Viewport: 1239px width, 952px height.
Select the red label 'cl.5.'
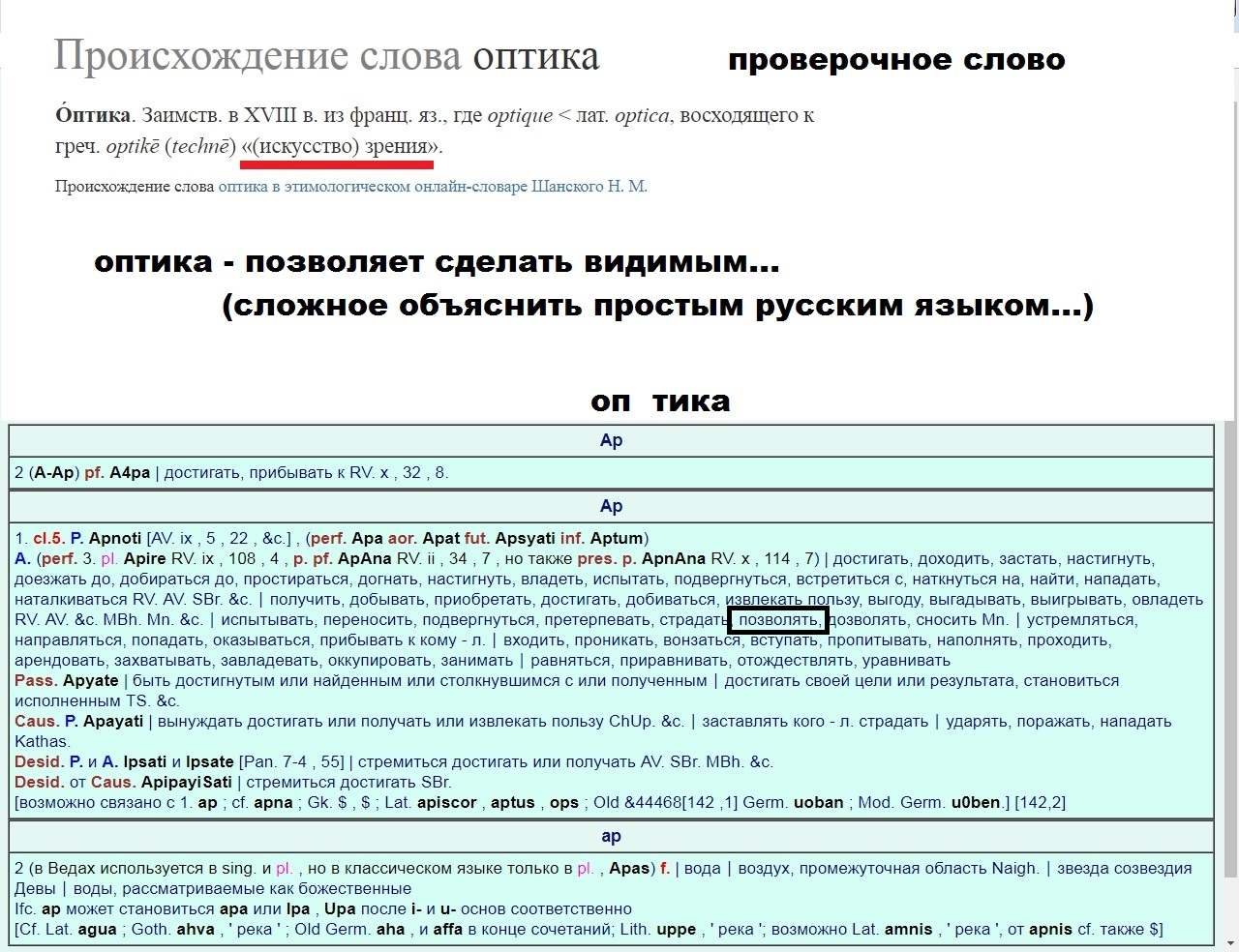coord(48,539)
